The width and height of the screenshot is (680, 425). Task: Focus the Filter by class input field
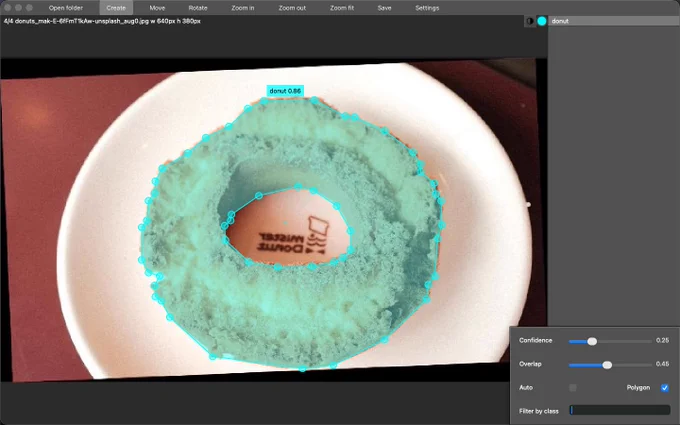(x=620, y=410)
